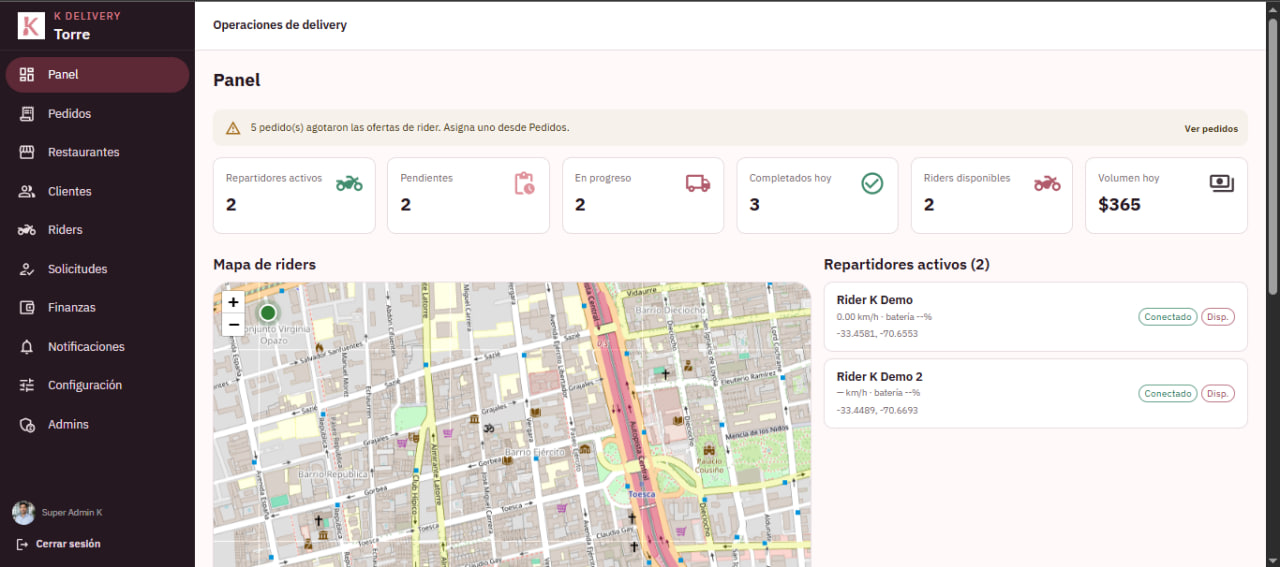Screen dimensions: 1280x567
Task: Click the Operaciones de delivery header text
Action: pos(280,25)
